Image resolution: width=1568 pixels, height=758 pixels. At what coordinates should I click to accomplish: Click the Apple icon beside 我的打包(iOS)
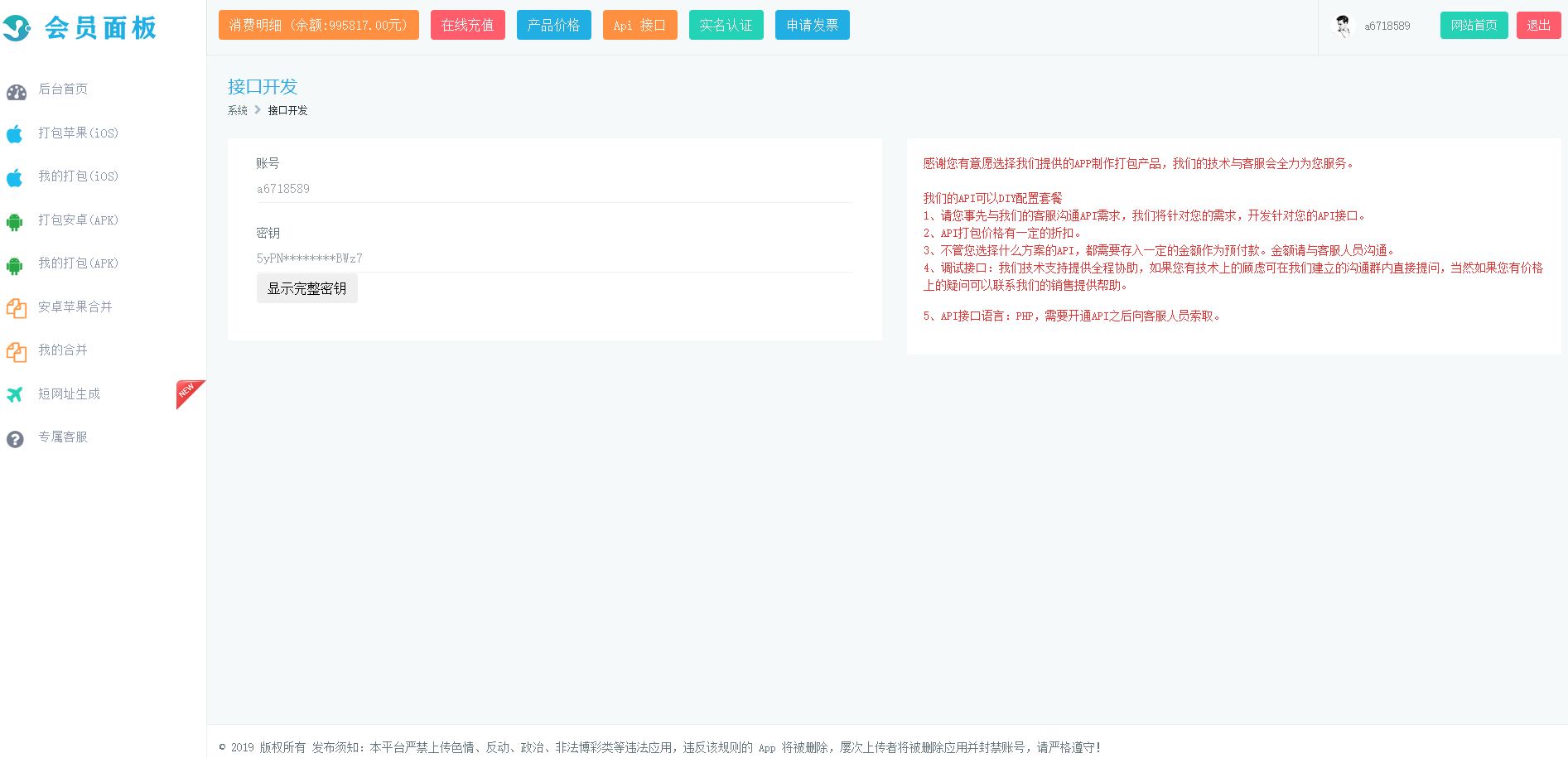pos(15,177)
